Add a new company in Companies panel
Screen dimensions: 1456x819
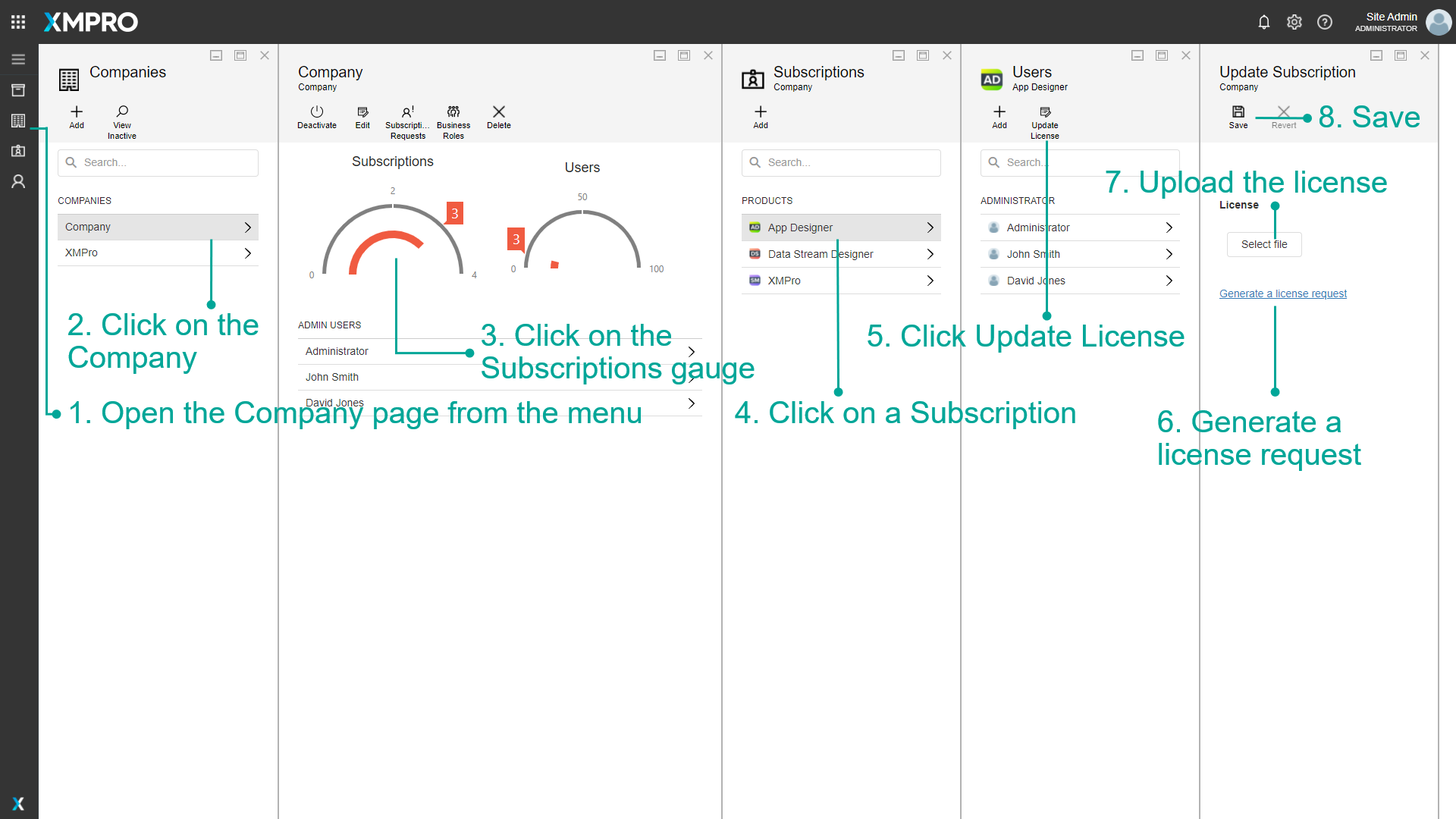[77, 118]
